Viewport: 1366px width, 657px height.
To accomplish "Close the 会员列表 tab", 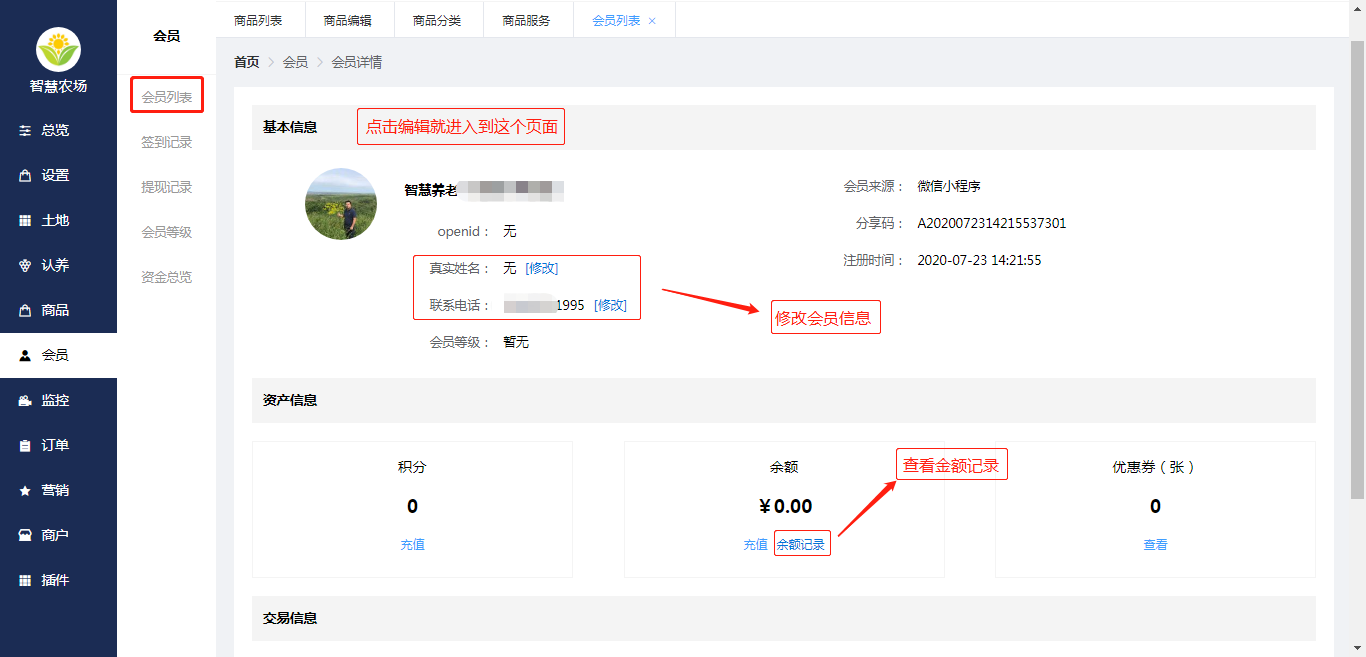I will (652, 21).
